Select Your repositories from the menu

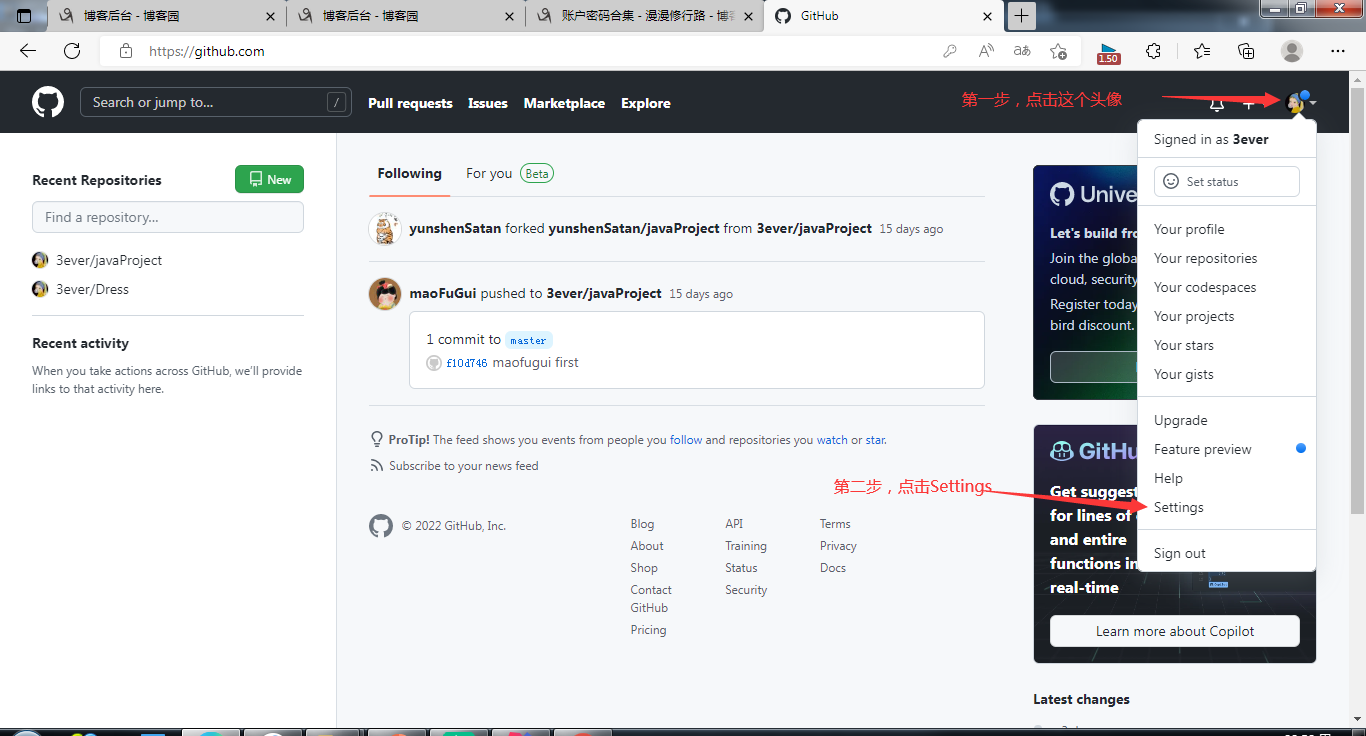[1227, 258]
